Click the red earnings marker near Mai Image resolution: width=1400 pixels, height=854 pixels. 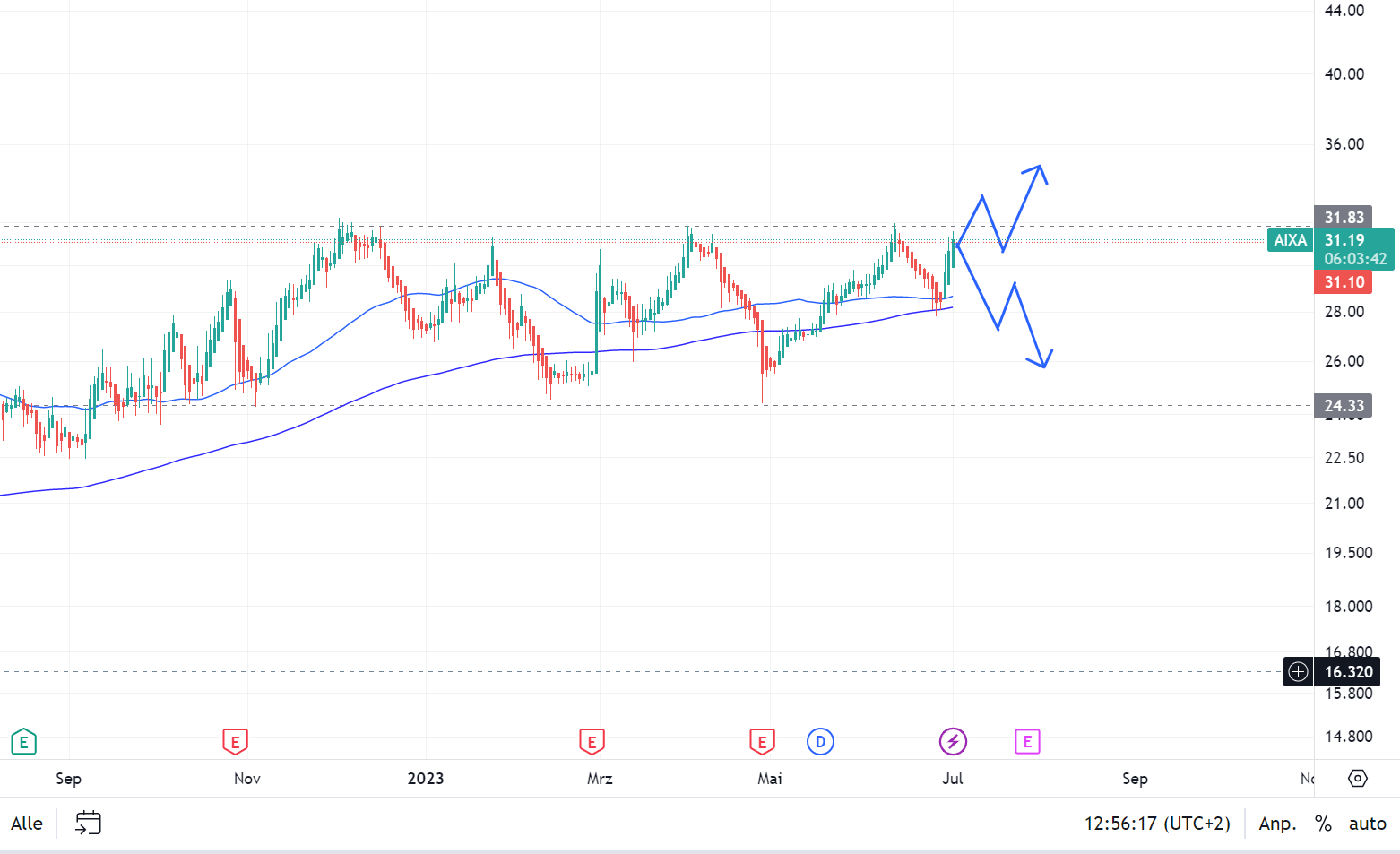pyautogui.click(x=762, y=742)
